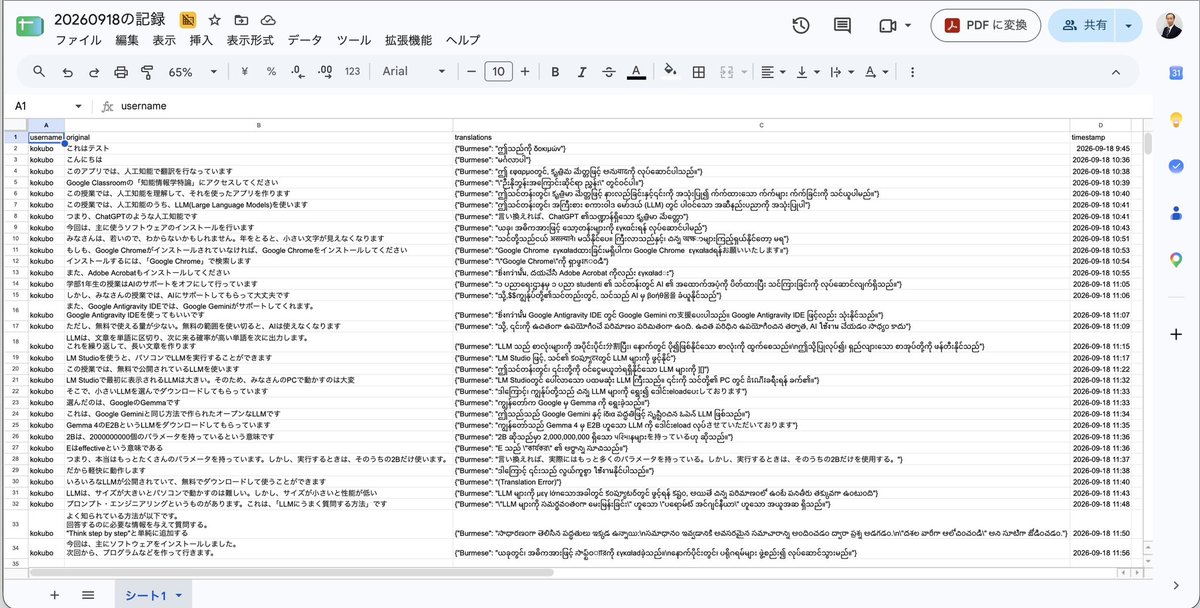Open the Arial font dropdown
Screen dimensions: 1200x608
[415, 71]
